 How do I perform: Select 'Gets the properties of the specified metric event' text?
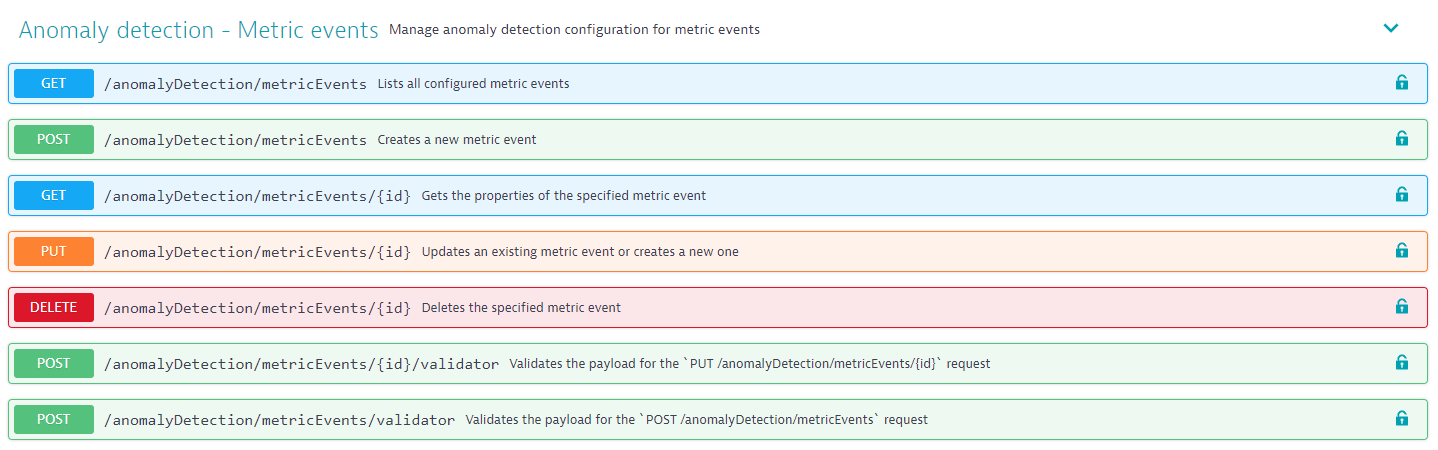pyautogui.click(x=564, y=196)
